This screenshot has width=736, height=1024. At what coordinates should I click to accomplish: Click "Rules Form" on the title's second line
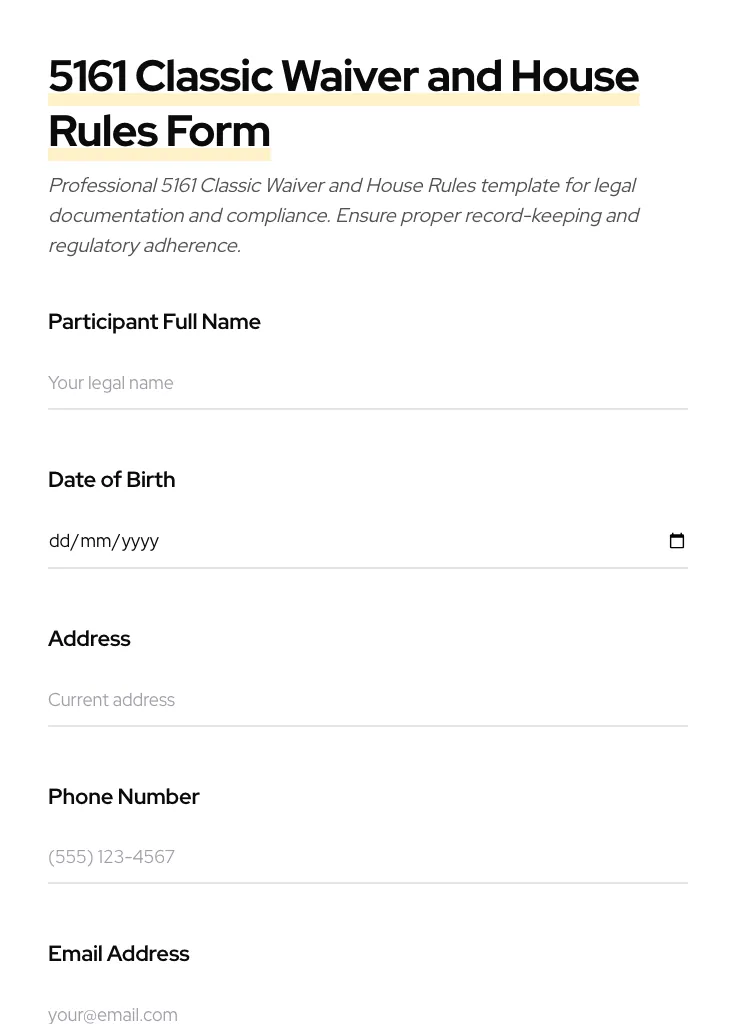click(x=159, y=132)
